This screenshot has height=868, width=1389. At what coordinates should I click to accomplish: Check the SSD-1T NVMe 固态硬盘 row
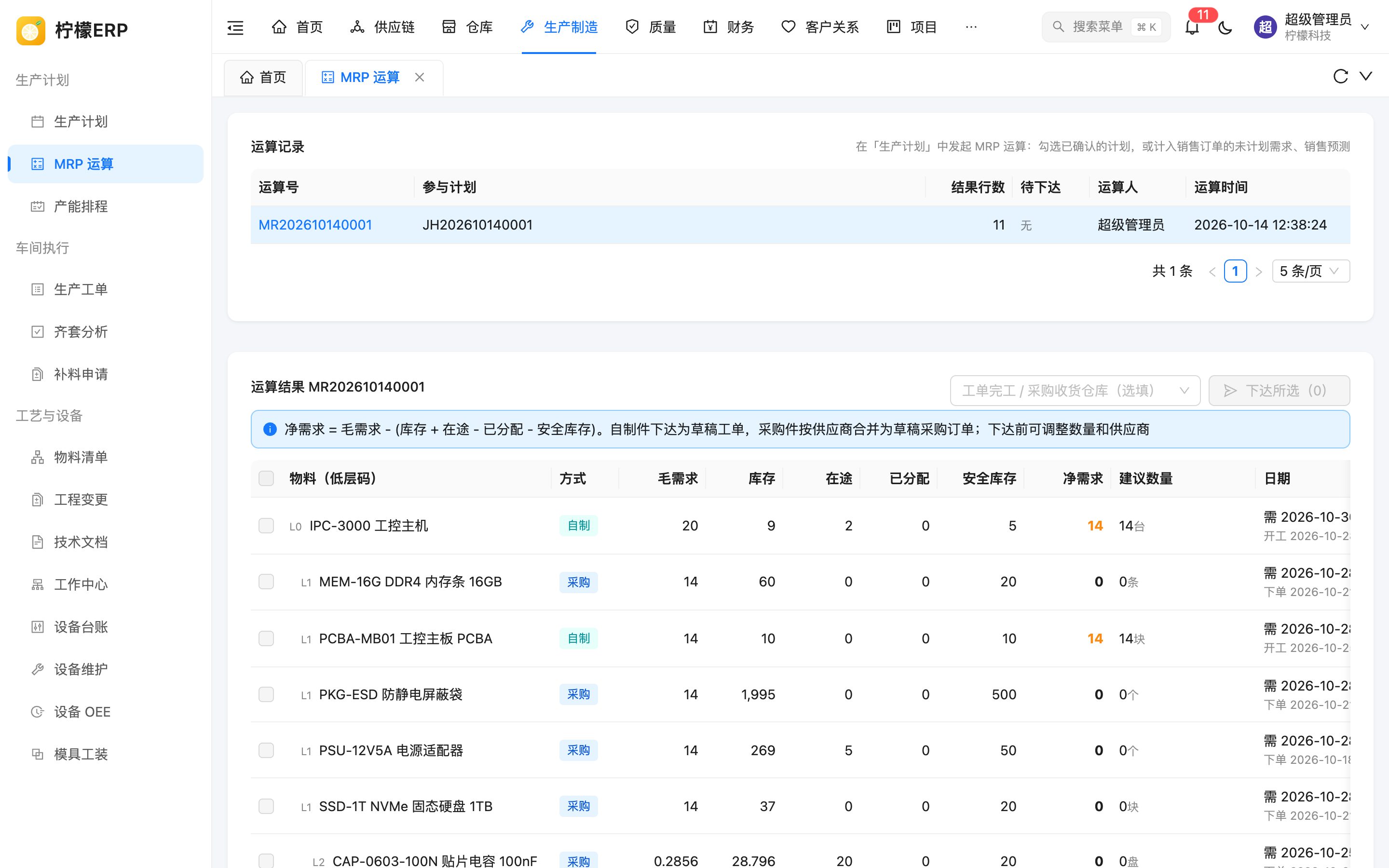pos(266,806)
